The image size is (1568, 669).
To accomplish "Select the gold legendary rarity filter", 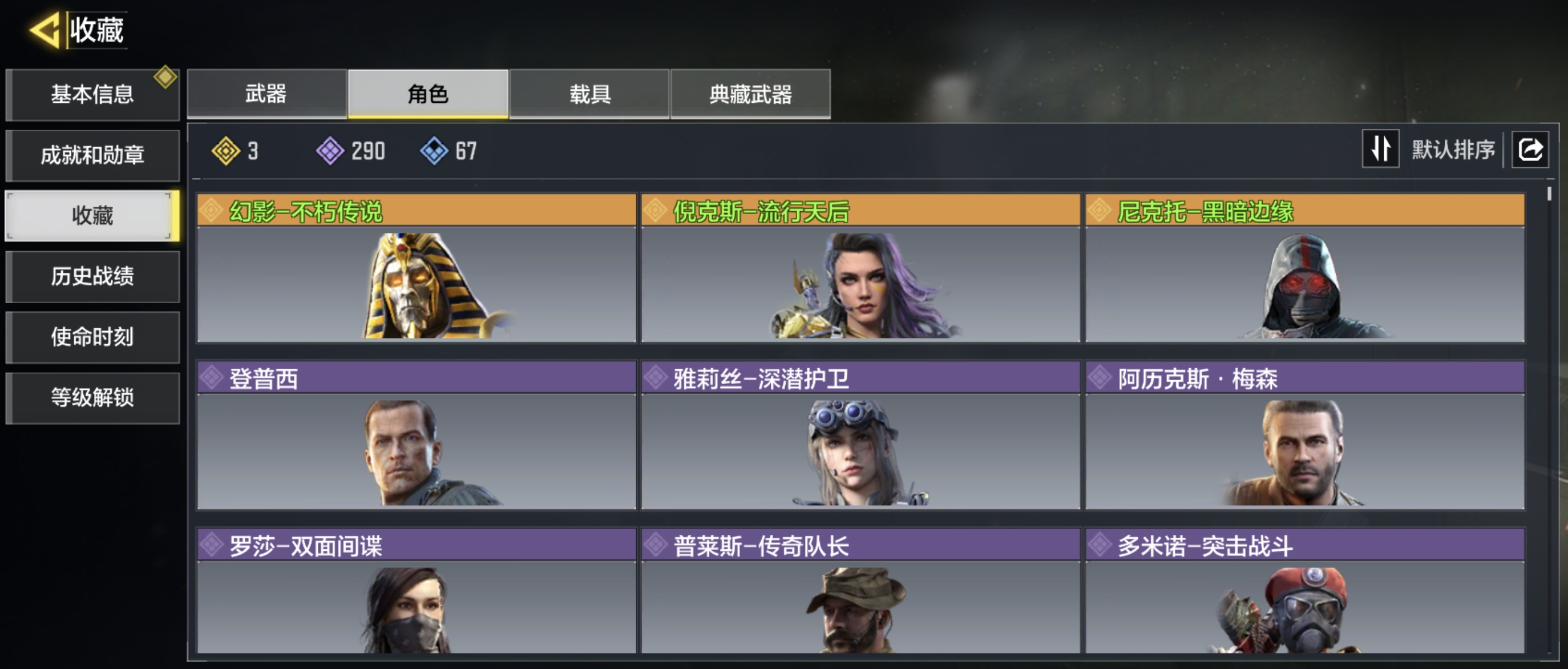I will (x=236, y=150).
